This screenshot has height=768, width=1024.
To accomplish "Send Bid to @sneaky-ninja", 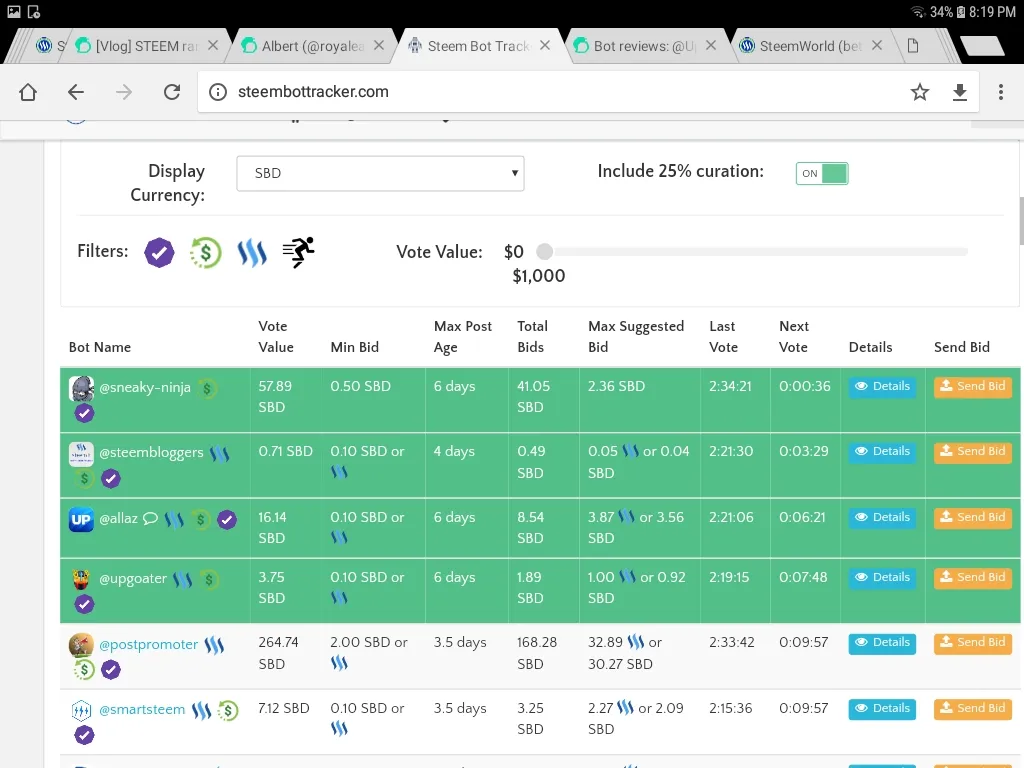I will 973,387.
